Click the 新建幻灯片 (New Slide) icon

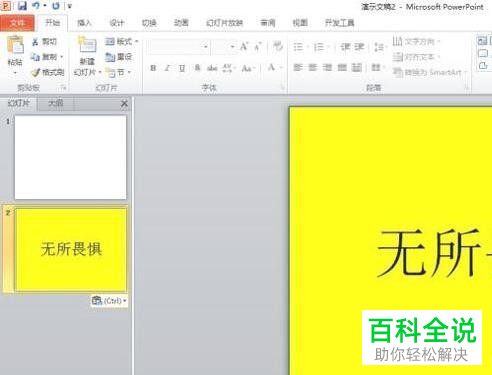[x=87, y=45]
